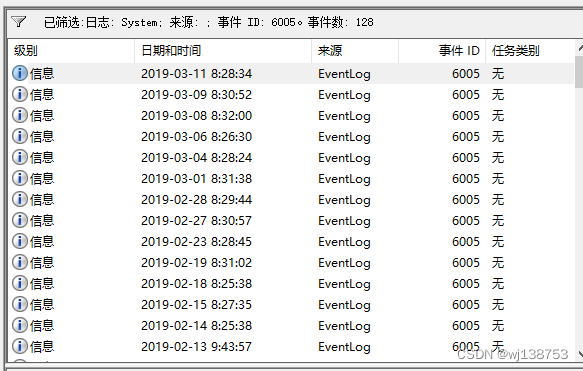This screenshot has height=371, width=583.
Task: Click info icon of 2019-02-14 8:25:38 row
Action: [20, 325]
